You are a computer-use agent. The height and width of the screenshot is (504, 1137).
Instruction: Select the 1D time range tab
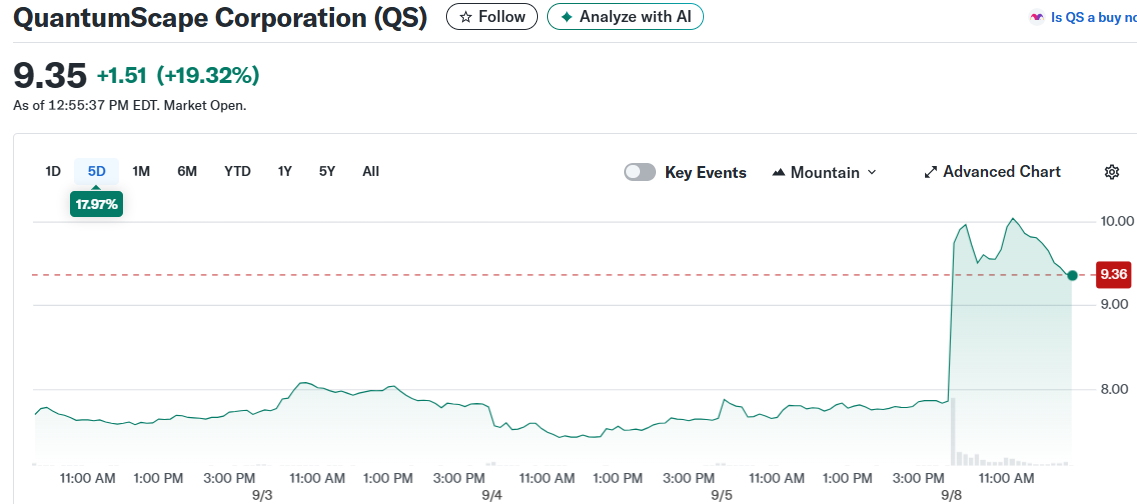click(x=53, y=172)
